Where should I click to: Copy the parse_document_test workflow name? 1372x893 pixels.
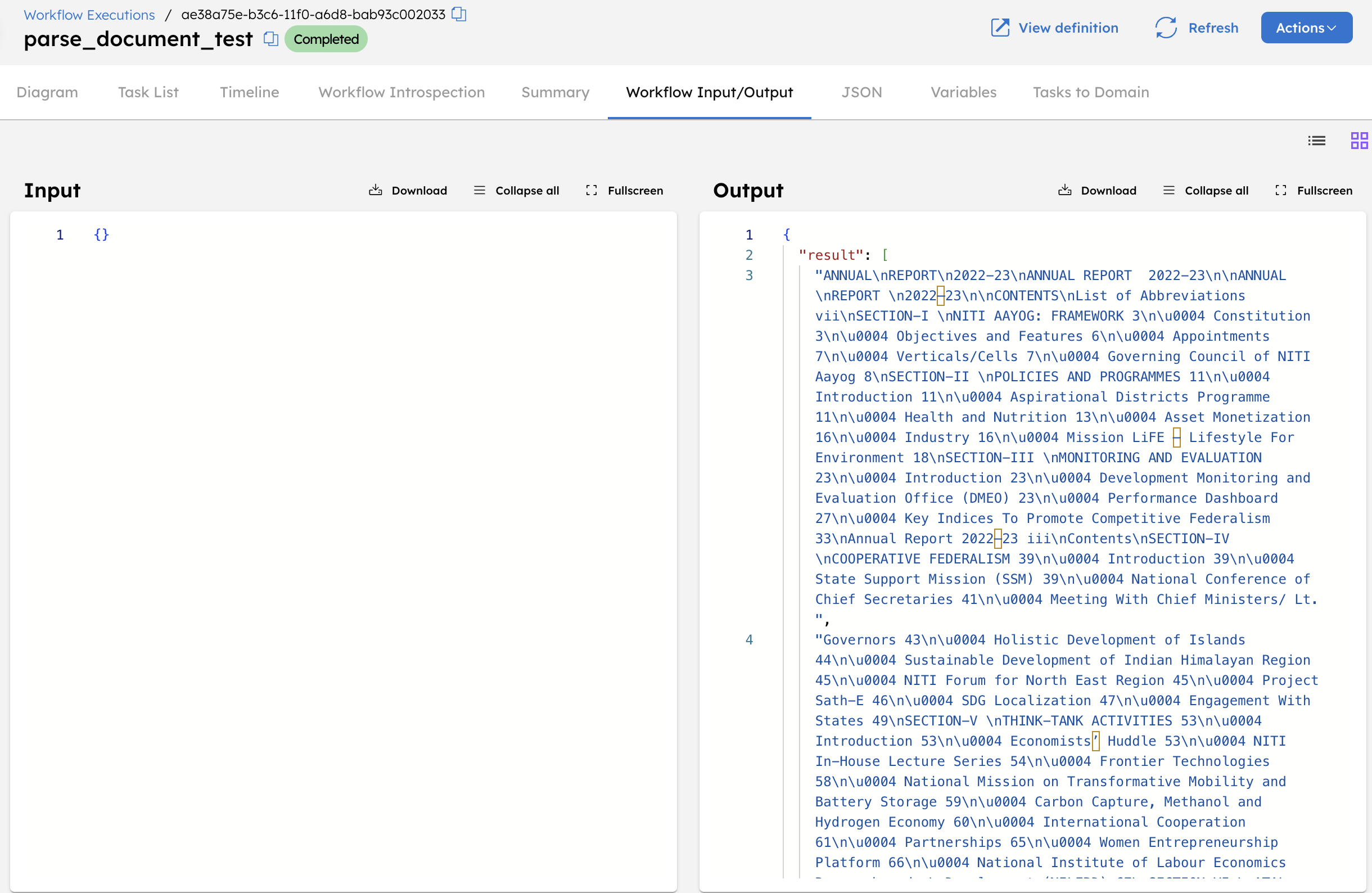pyautogui.click(x=270, y=39)
